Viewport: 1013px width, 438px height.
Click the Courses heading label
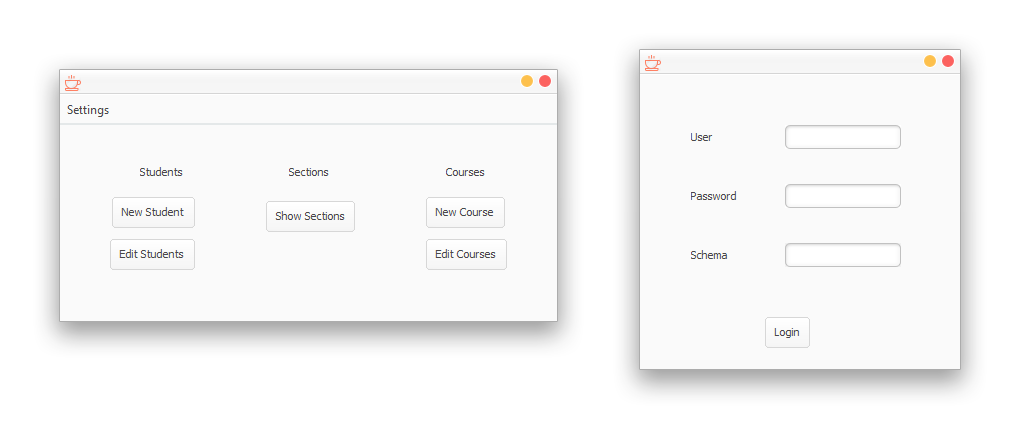(465, 172)
